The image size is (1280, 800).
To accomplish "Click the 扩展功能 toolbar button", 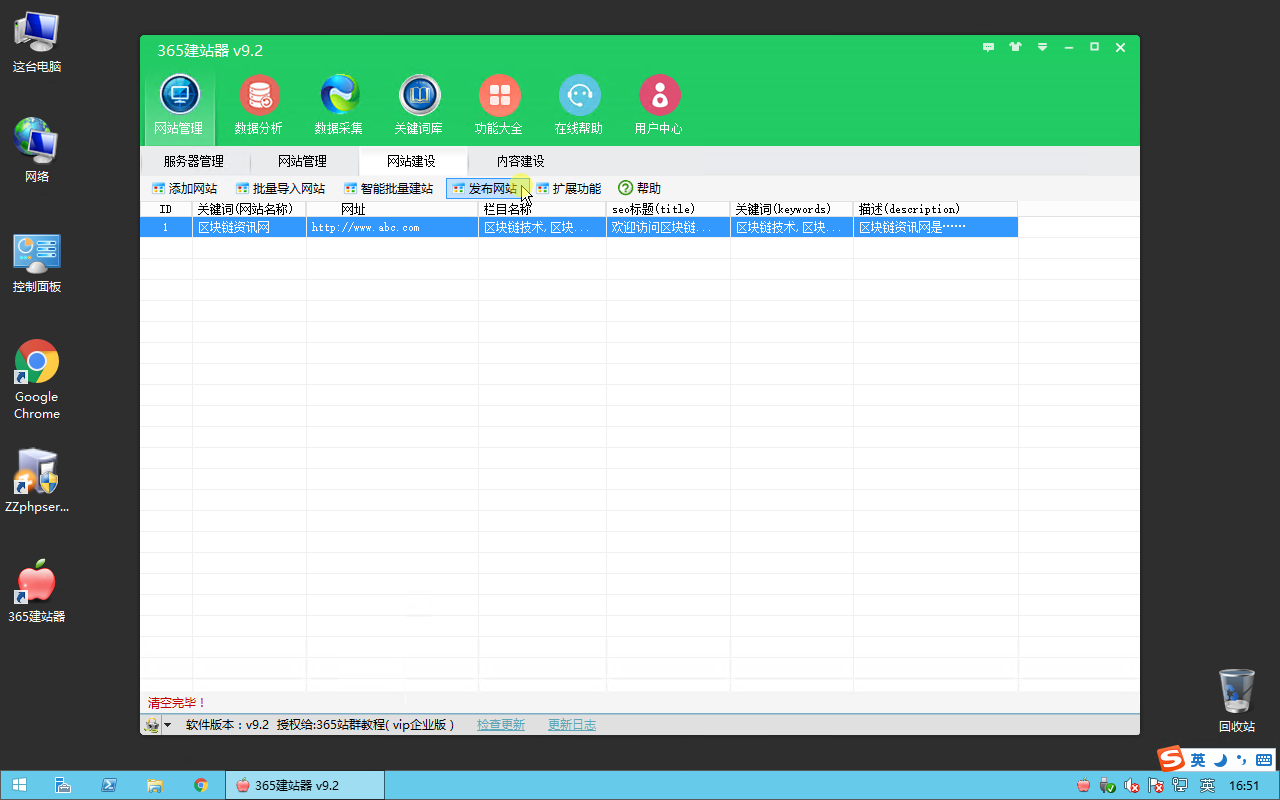I will point(569,188).
